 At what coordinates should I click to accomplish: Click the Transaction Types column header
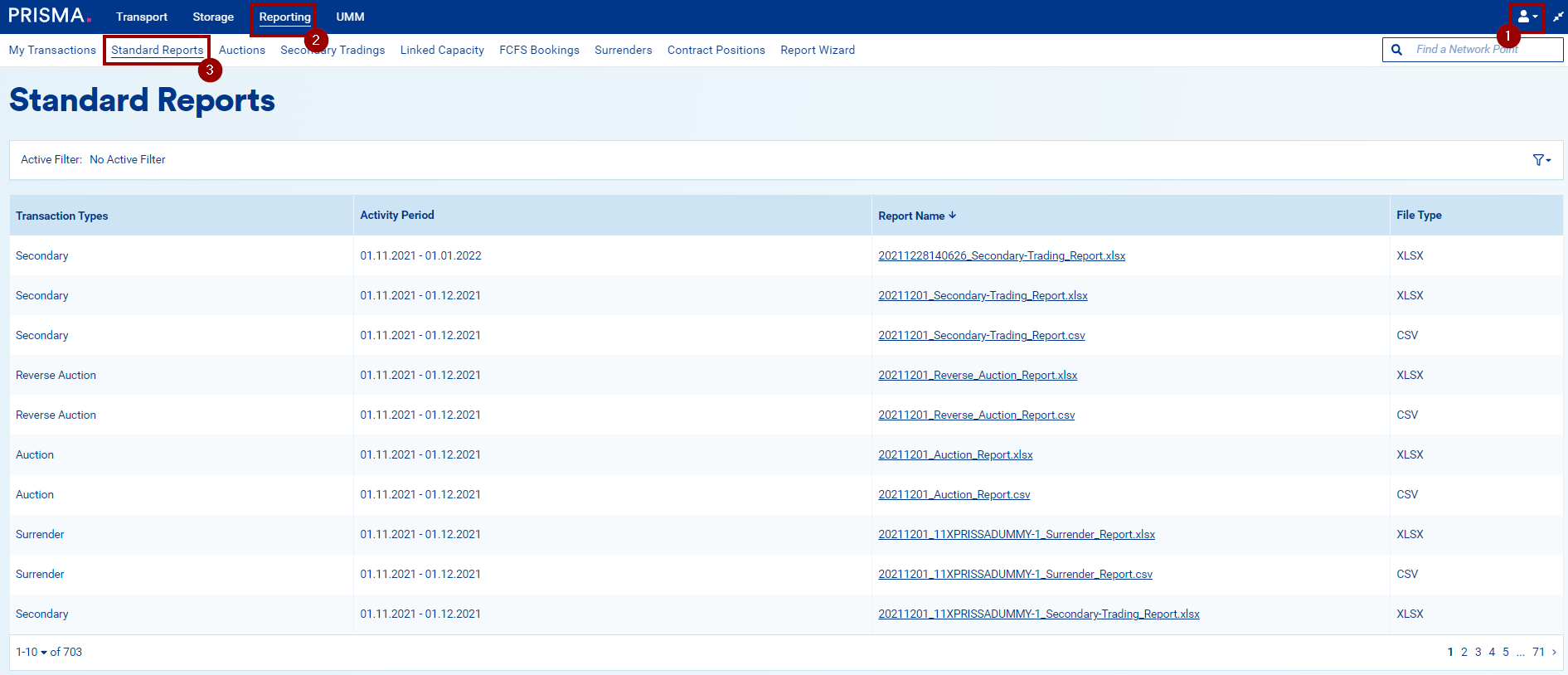[62, 216]
